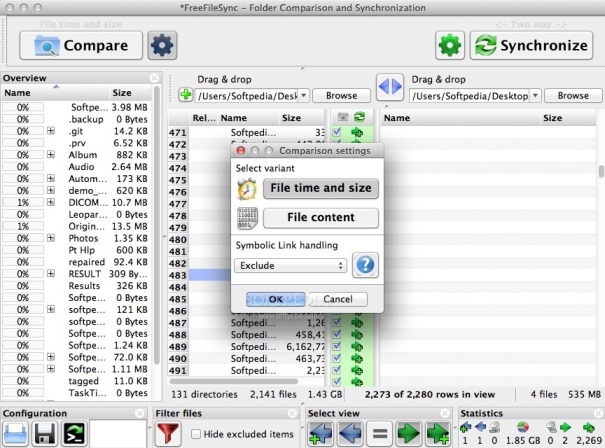Click category column header icon in middle grid
605x448 pixels.
342,117
